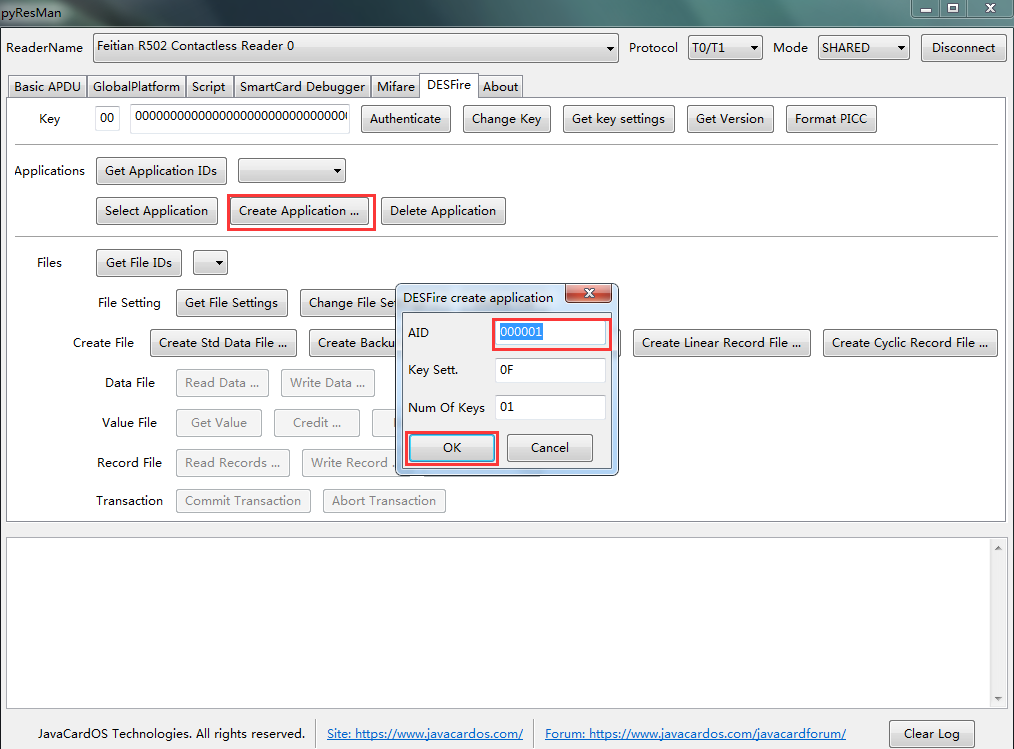Image resolution: width=1014 pixels, height=749 pixels.
Task: Switch to the Mifare tab
Action: coord(396,87)
